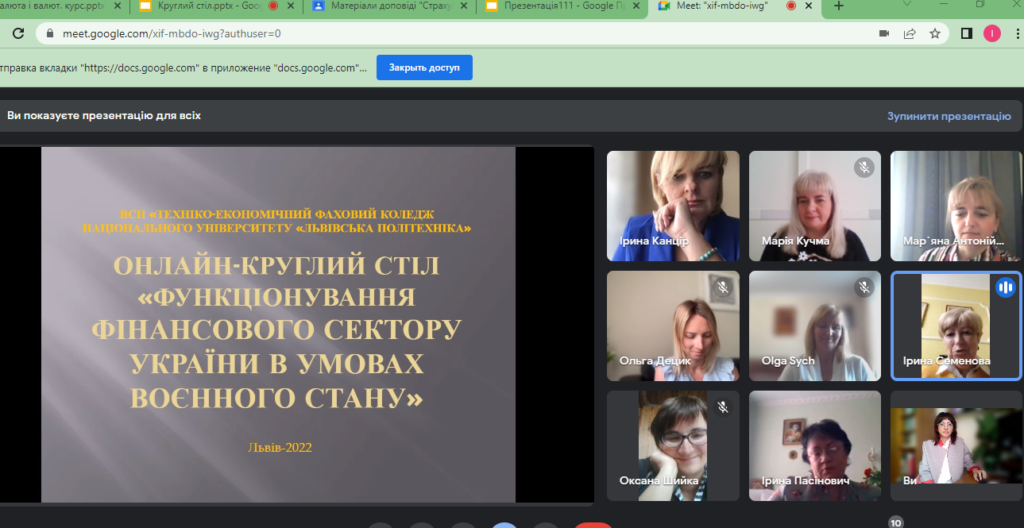The width and height of the screenshot is (1024, 528).
Task: Click the docs.google.com sharing infobar message
Action: (x=184, y=67)
